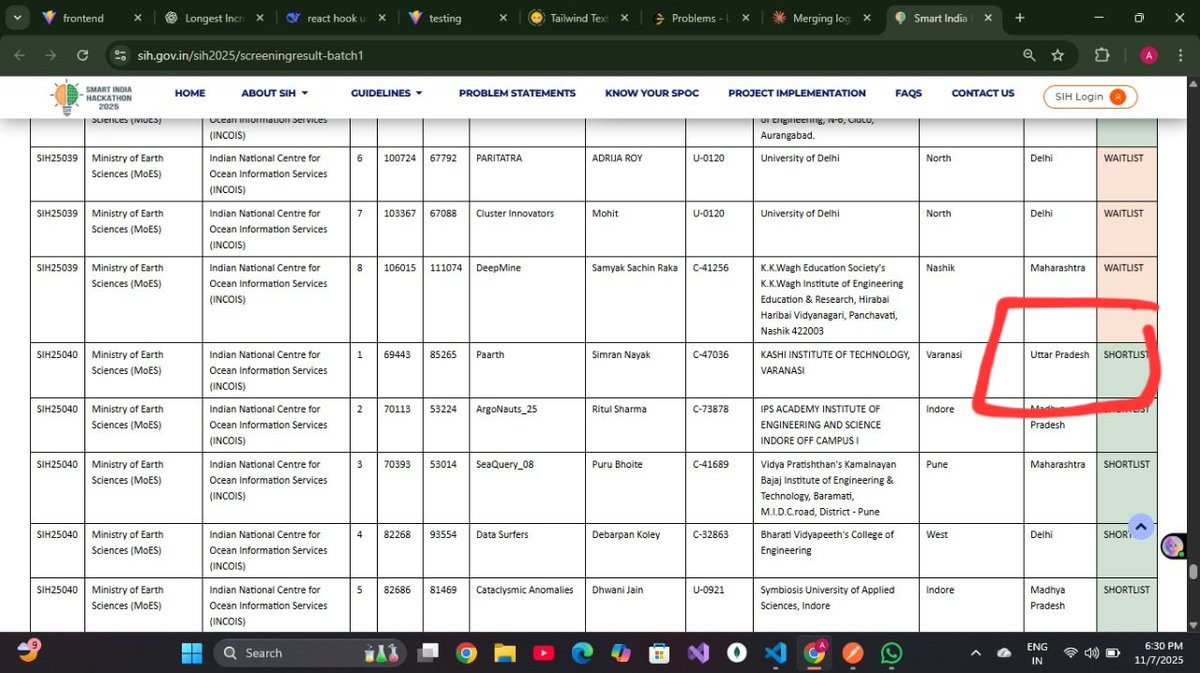Viewport: 1200px width, 673px height.
Task: Click the browser extensions puzzle icon
Action: pos(1102,55)
